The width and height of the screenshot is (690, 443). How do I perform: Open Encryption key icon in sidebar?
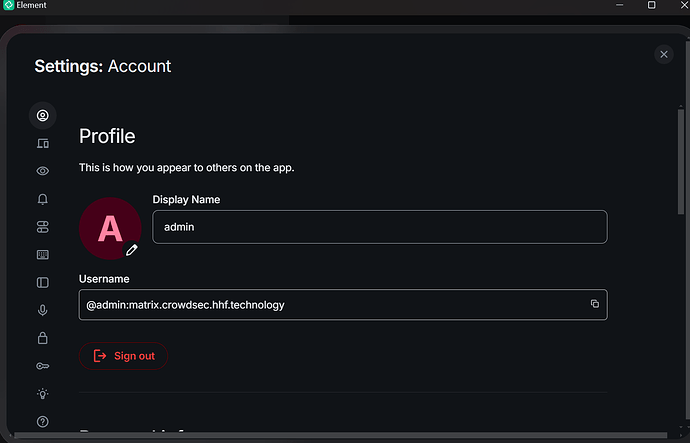43,366
